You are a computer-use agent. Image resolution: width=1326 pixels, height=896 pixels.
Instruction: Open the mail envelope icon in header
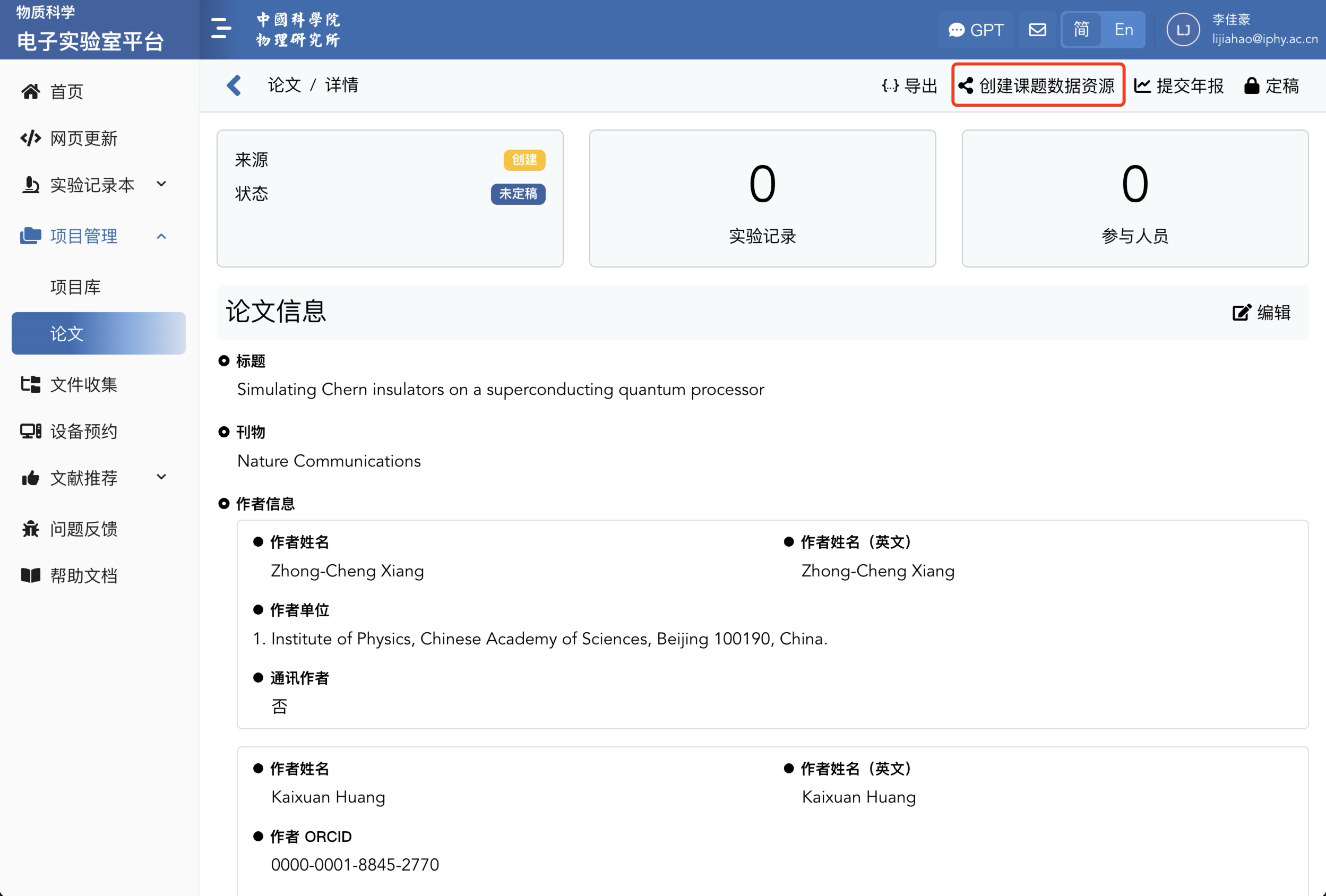tap(1037, 30)
